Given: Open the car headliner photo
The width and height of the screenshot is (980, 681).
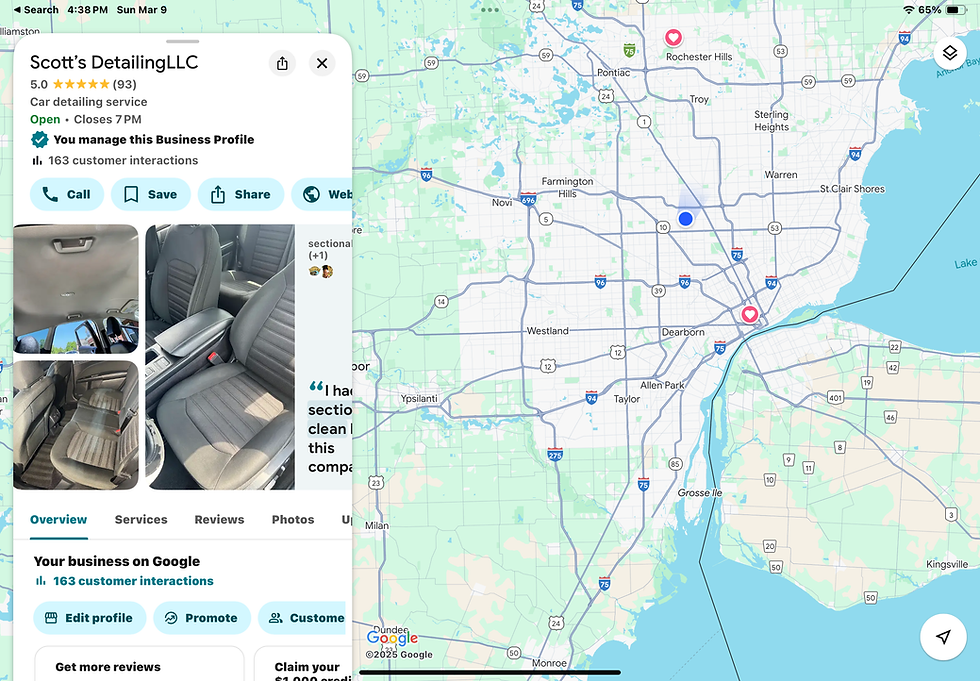Looking at the screenshot, I should pyautogui.click(x=76, y=289).
